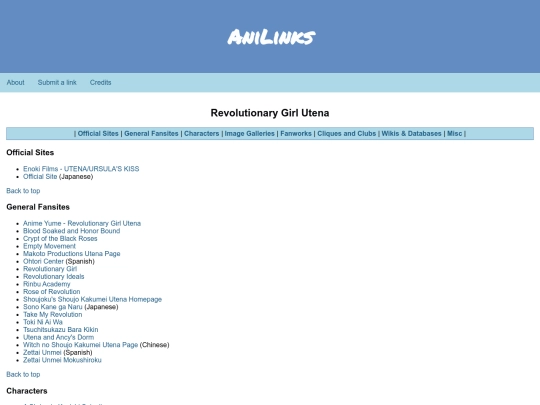The height and width of the screenshot is (405, 540).
Task: Open Enoki Films - UTENA/URSULA'S KISS link
Action: click(x=81, y=169)
